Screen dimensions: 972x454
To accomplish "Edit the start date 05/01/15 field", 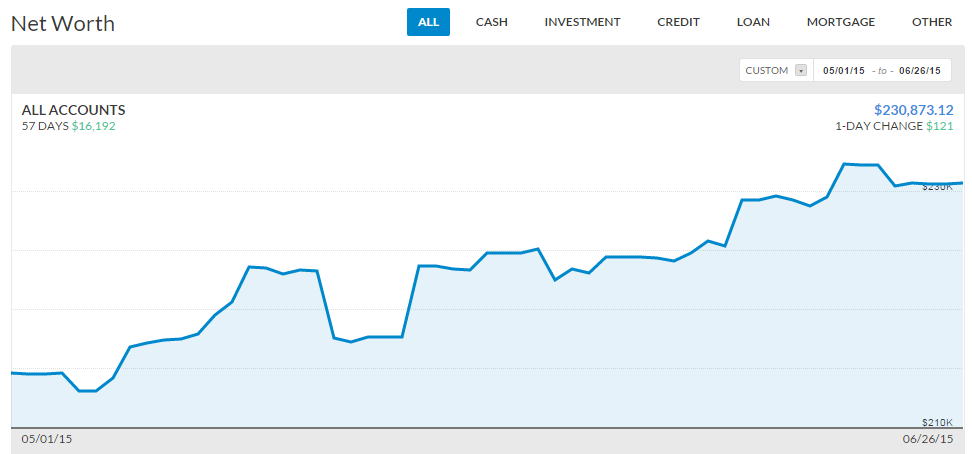I will point(843,71).
